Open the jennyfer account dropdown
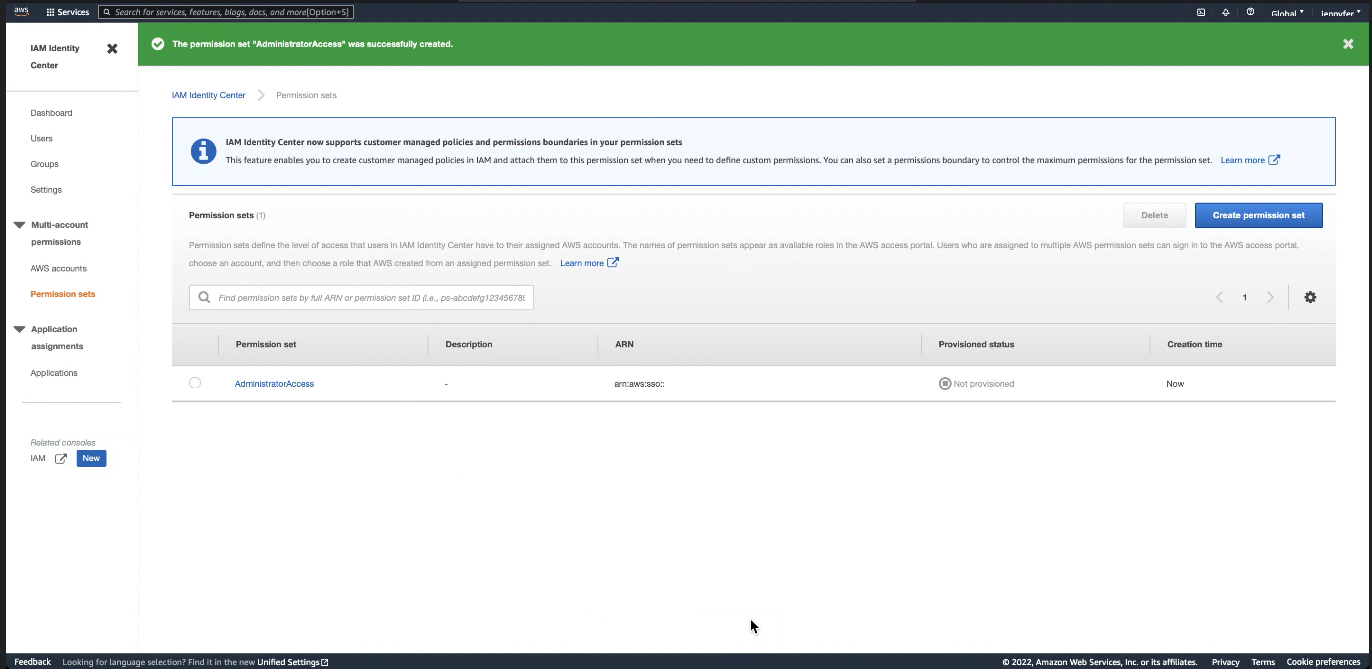The image size is (1372, 669). (1341, 13)
